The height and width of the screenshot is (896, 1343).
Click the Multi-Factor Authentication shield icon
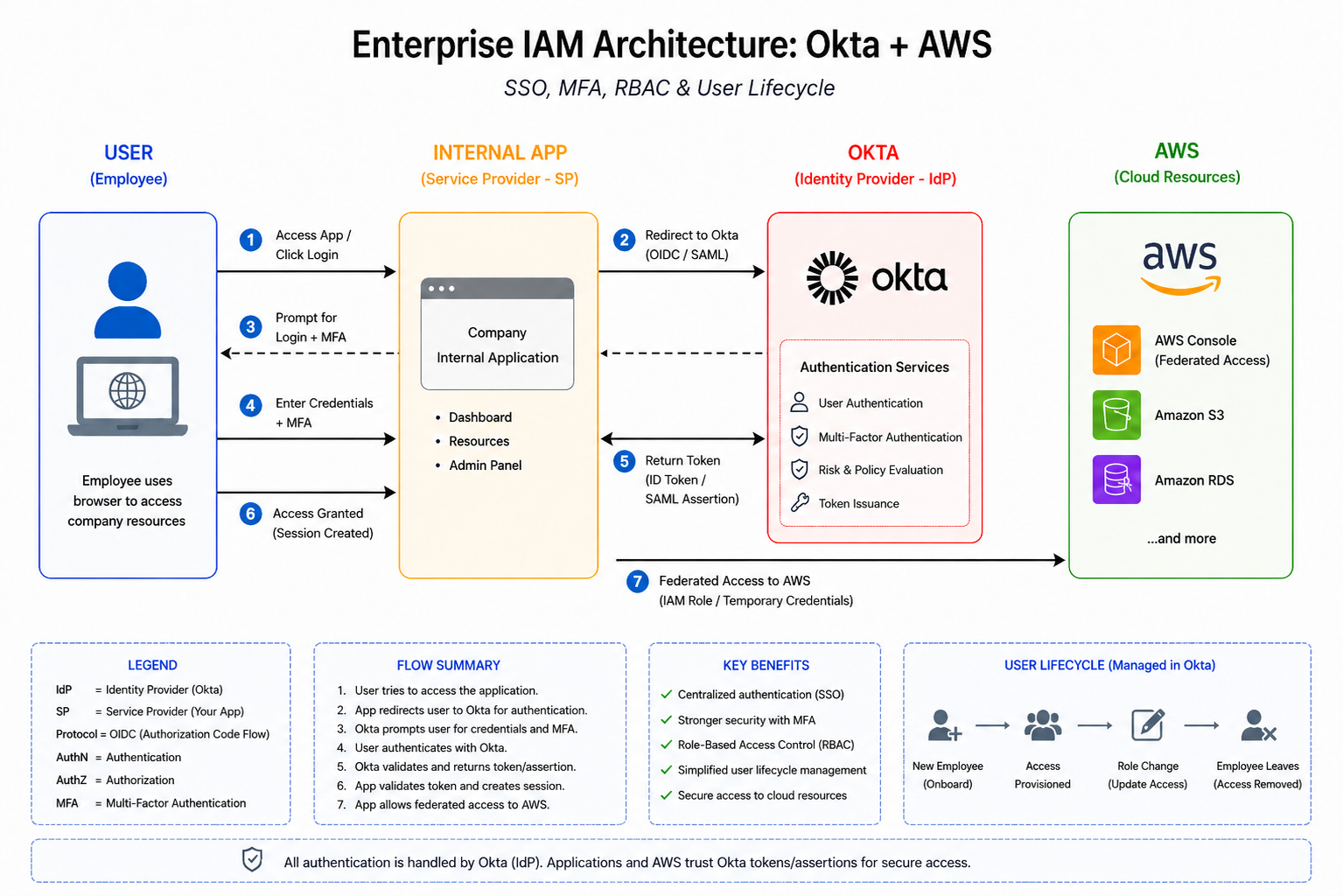800,436
